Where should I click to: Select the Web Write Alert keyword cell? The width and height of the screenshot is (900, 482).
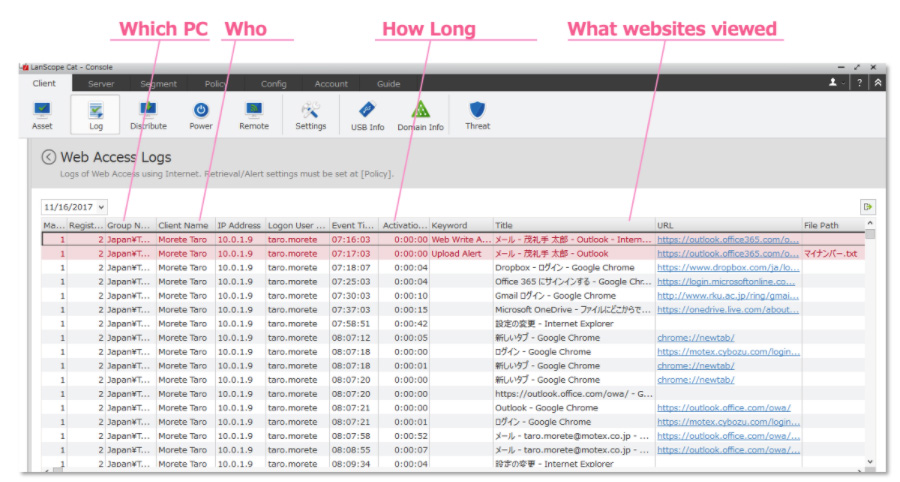461,240
